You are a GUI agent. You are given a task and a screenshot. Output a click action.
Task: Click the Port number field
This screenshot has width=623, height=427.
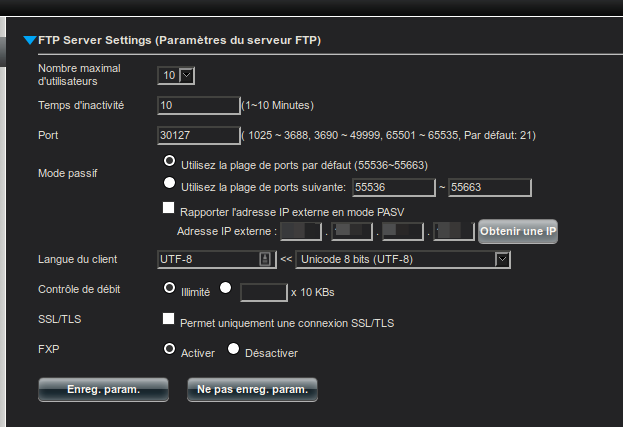tap(197, 135)
